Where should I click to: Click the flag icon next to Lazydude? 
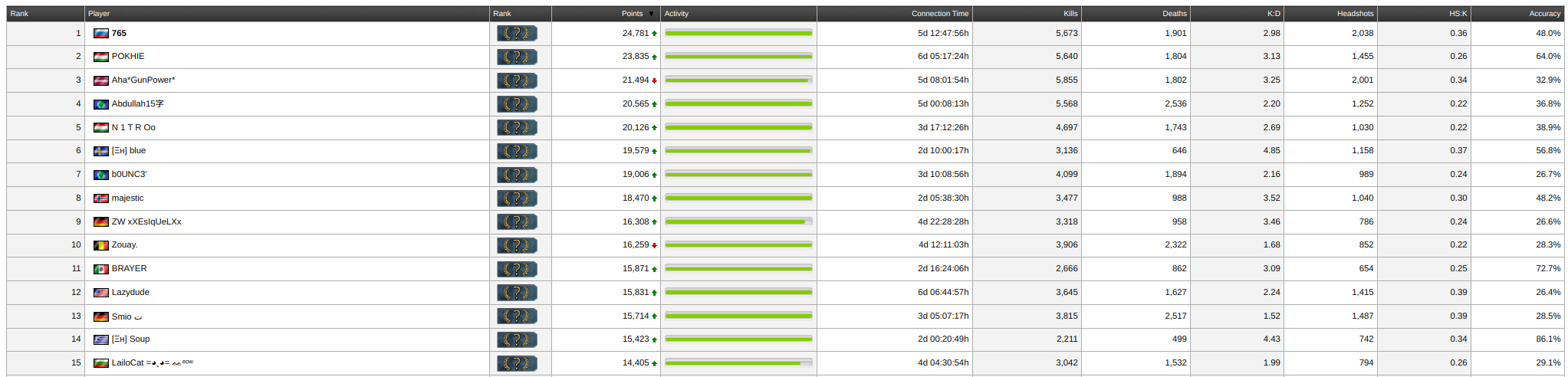pos(101,293)
